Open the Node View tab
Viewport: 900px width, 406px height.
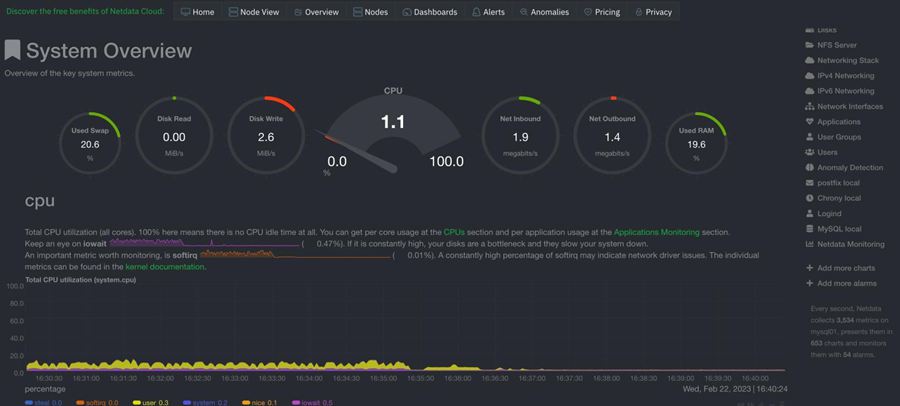pos(254,12)
